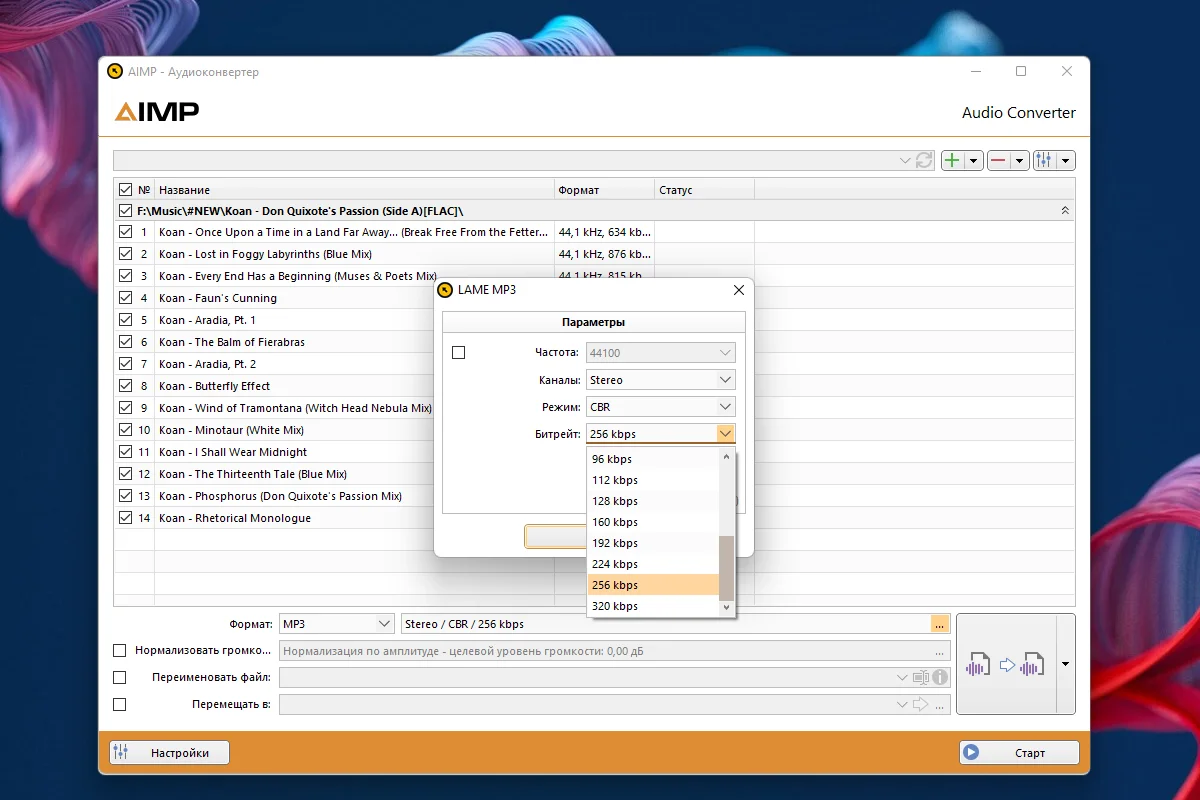Open the Частота 44100 dropdown

tap(661, 353)
